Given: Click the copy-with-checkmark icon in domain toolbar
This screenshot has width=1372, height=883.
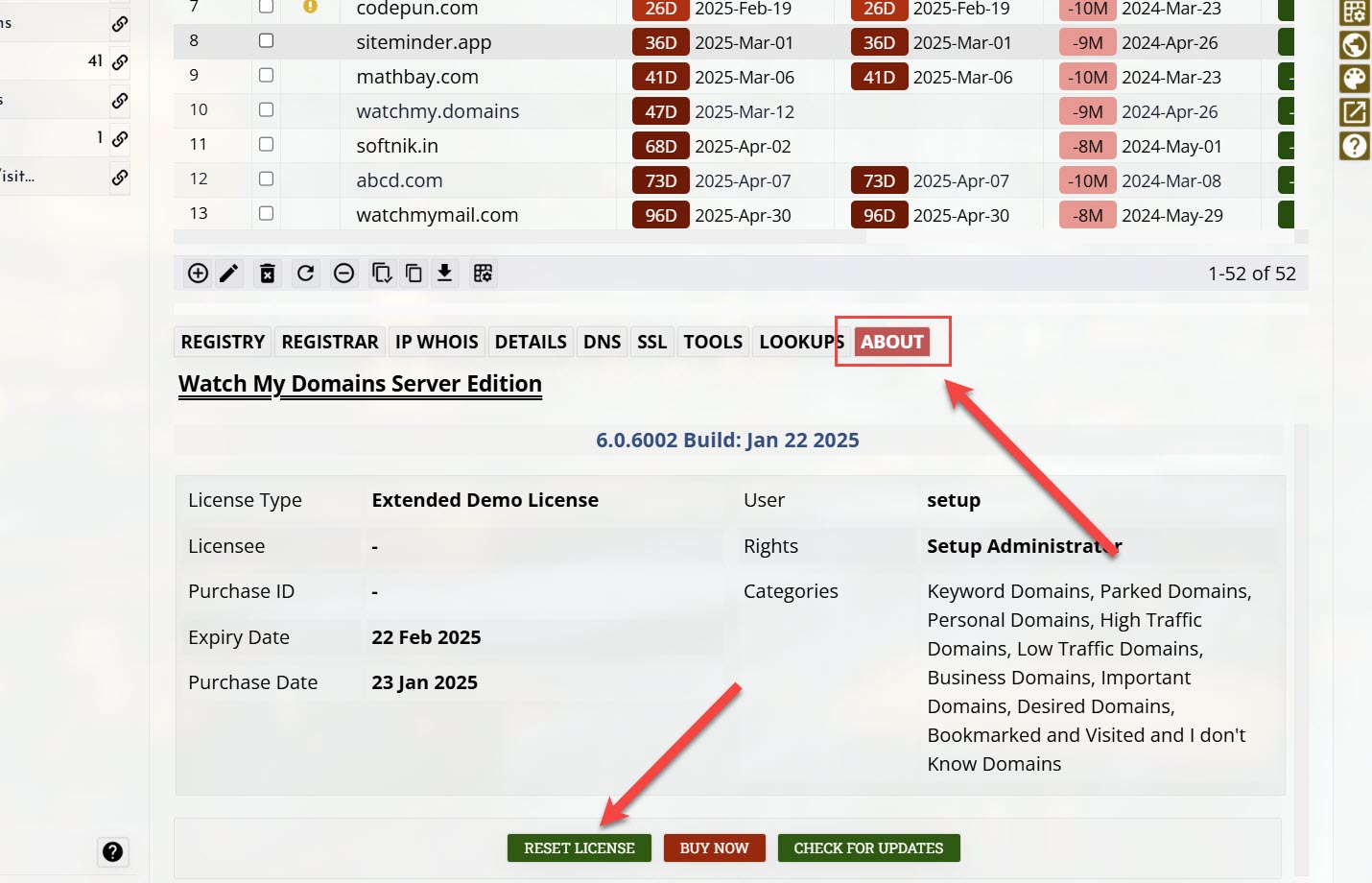Looking at the screenshot, I should pyautogui.click(x=382, y=274).
